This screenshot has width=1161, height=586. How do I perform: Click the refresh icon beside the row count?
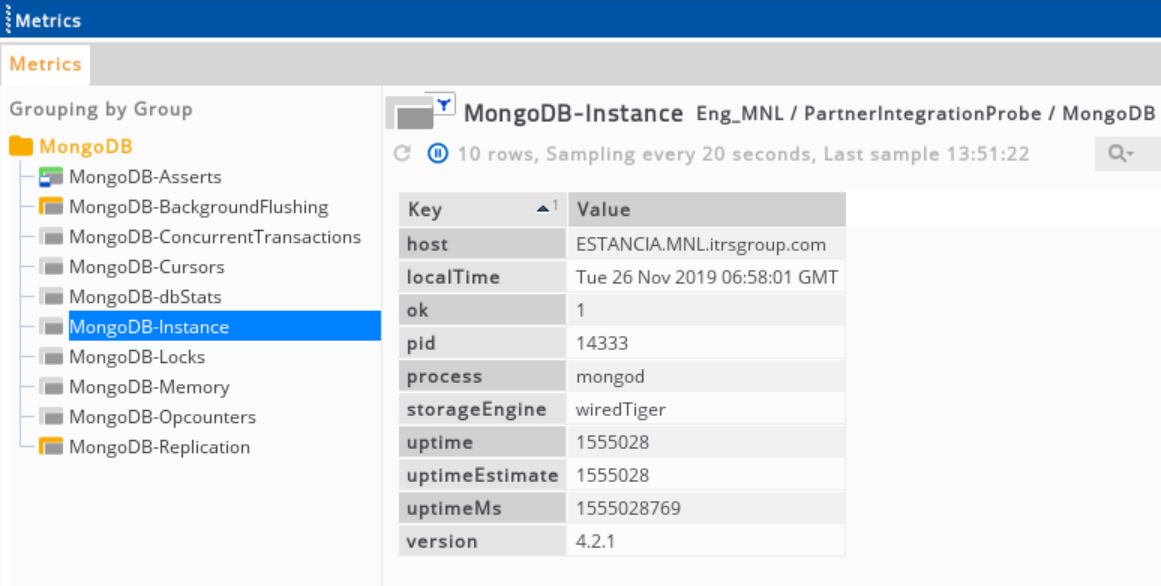[402, 154]
